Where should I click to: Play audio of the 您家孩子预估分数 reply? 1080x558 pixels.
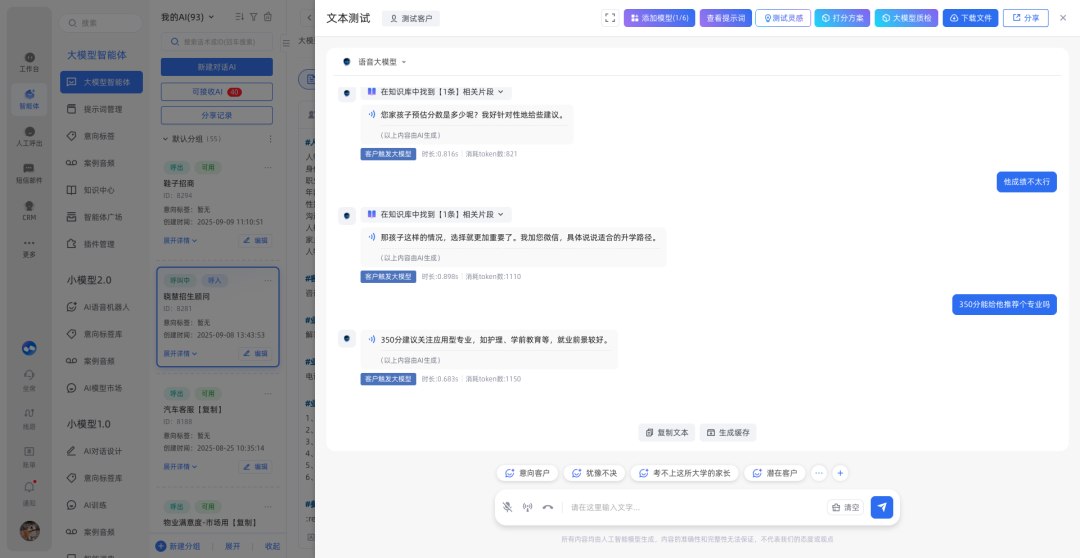coord(372,115)
